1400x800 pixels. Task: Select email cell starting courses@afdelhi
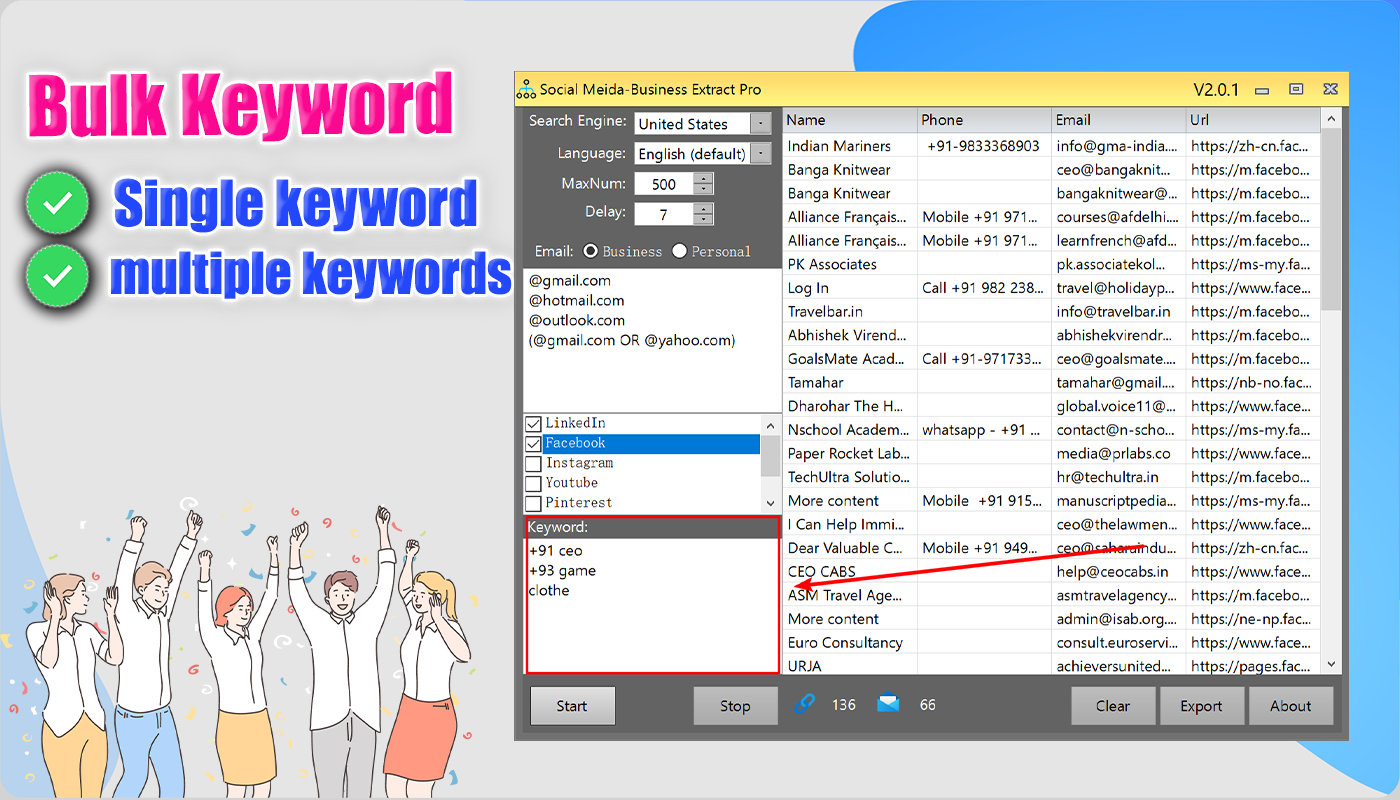pos(1118,217)
